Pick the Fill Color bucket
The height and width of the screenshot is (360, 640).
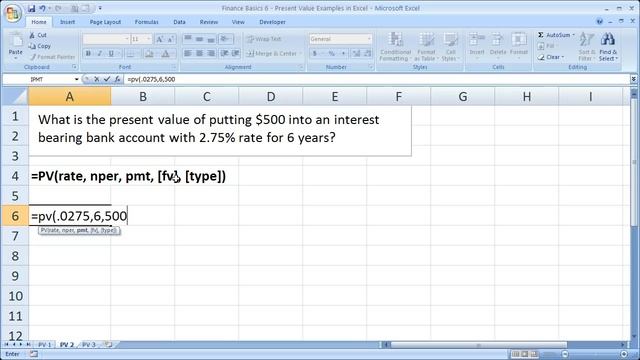149,53
